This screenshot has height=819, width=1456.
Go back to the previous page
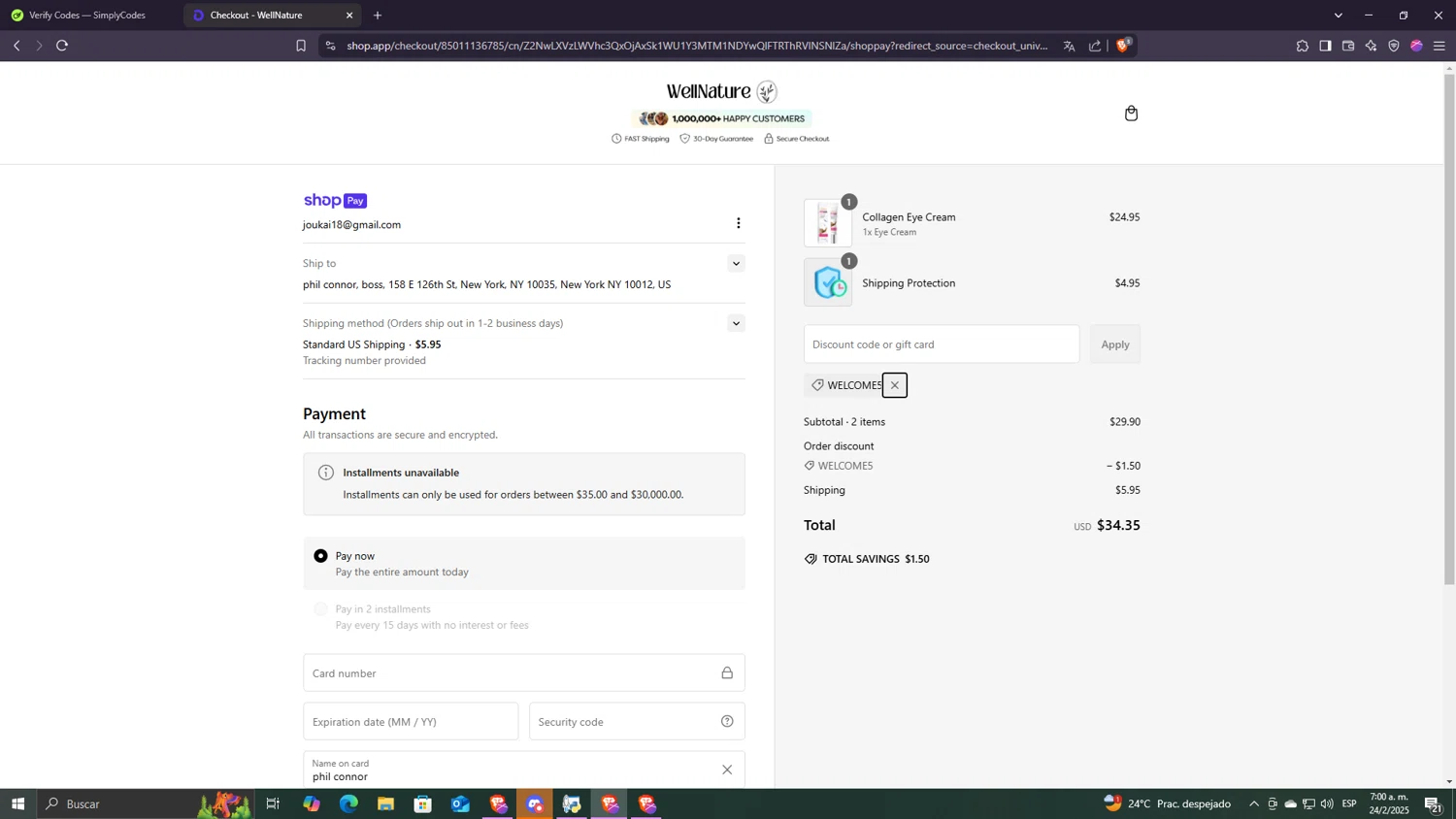tap(17, 46)
